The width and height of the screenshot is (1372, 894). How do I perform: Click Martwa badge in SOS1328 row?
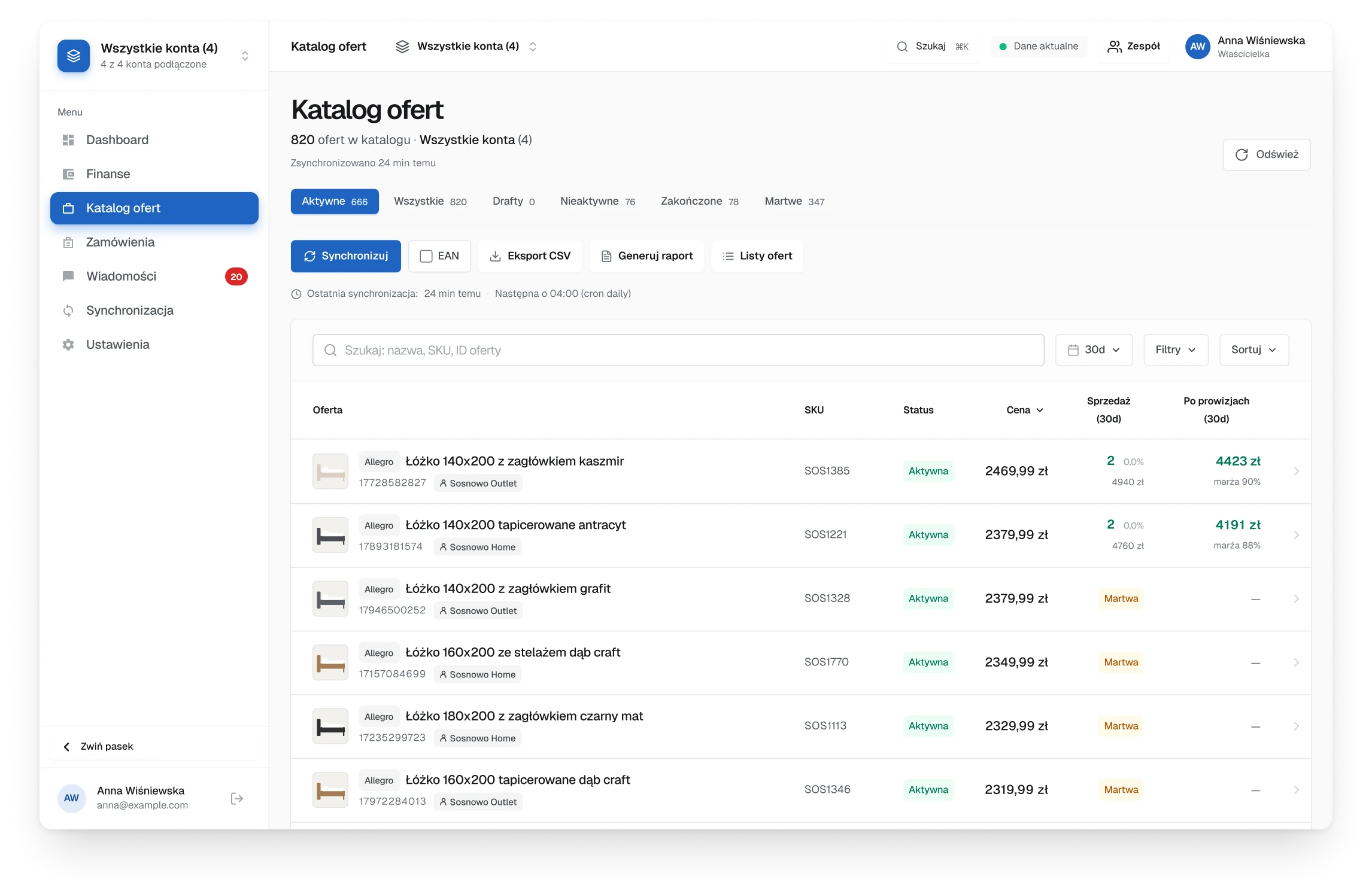click(x=1121, y=598)
